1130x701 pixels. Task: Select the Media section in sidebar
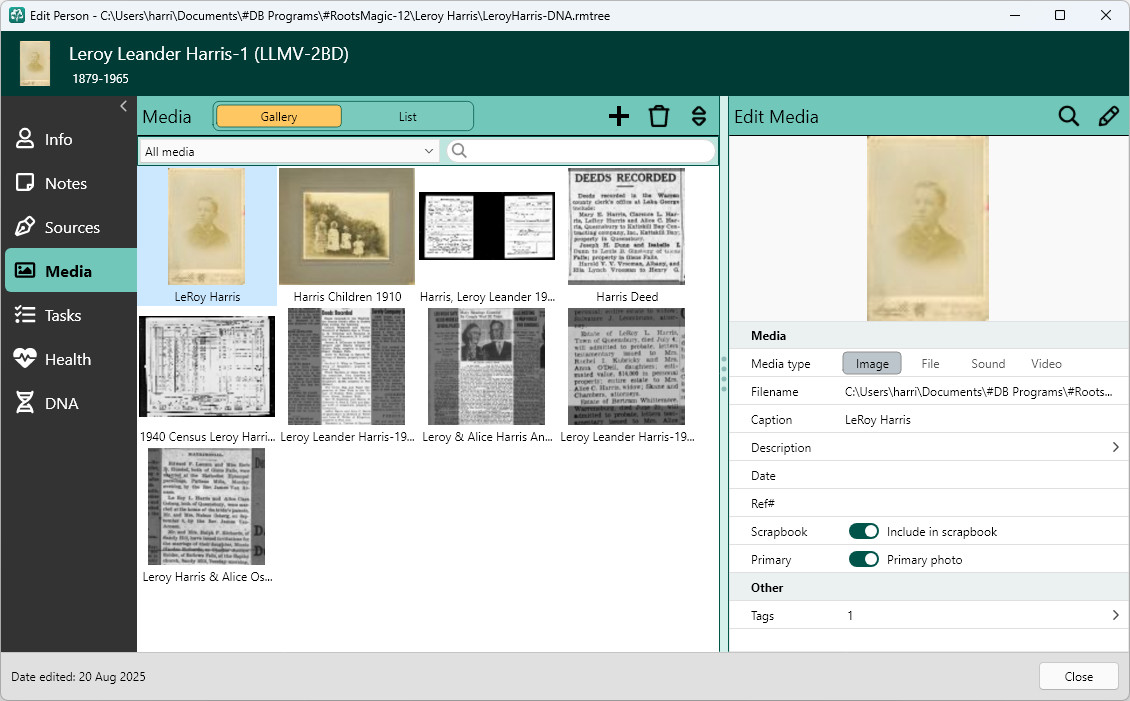[71, 271]
